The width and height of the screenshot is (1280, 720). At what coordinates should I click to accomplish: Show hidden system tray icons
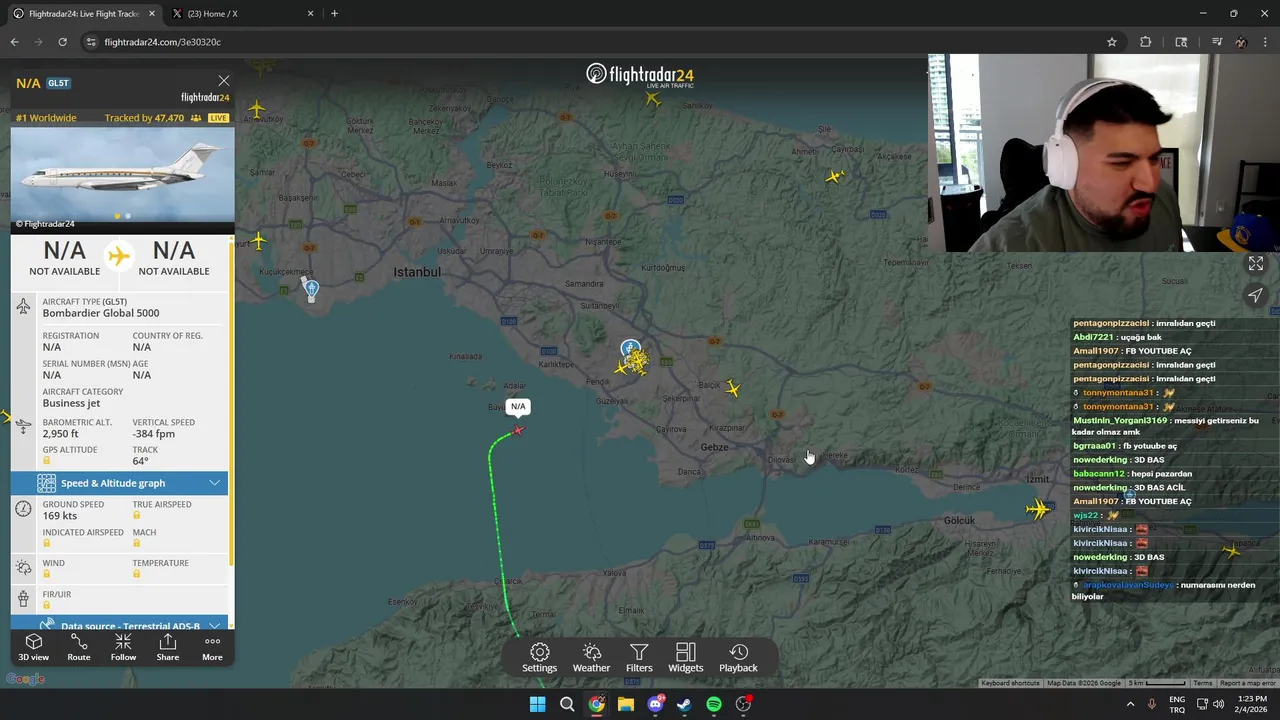click(1131, 704)
